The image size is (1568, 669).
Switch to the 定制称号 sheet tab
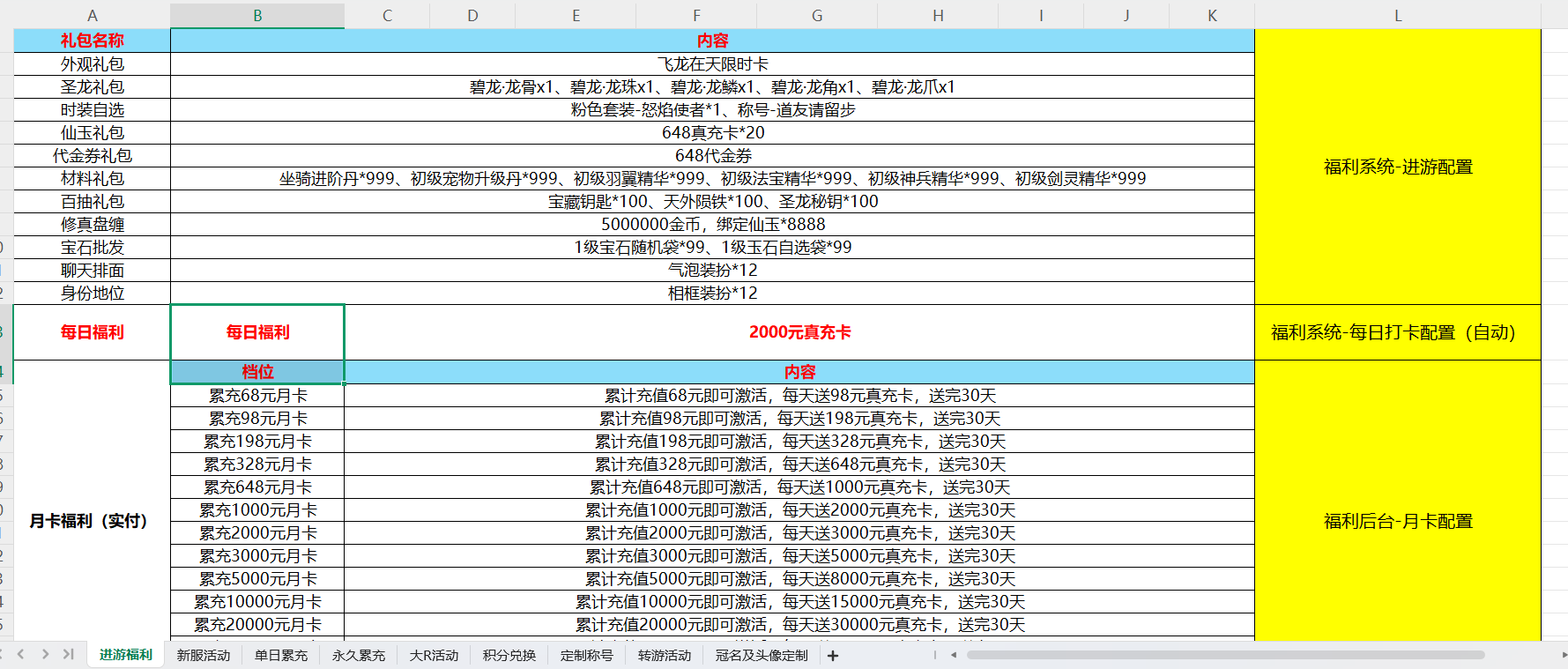[587, 656]
